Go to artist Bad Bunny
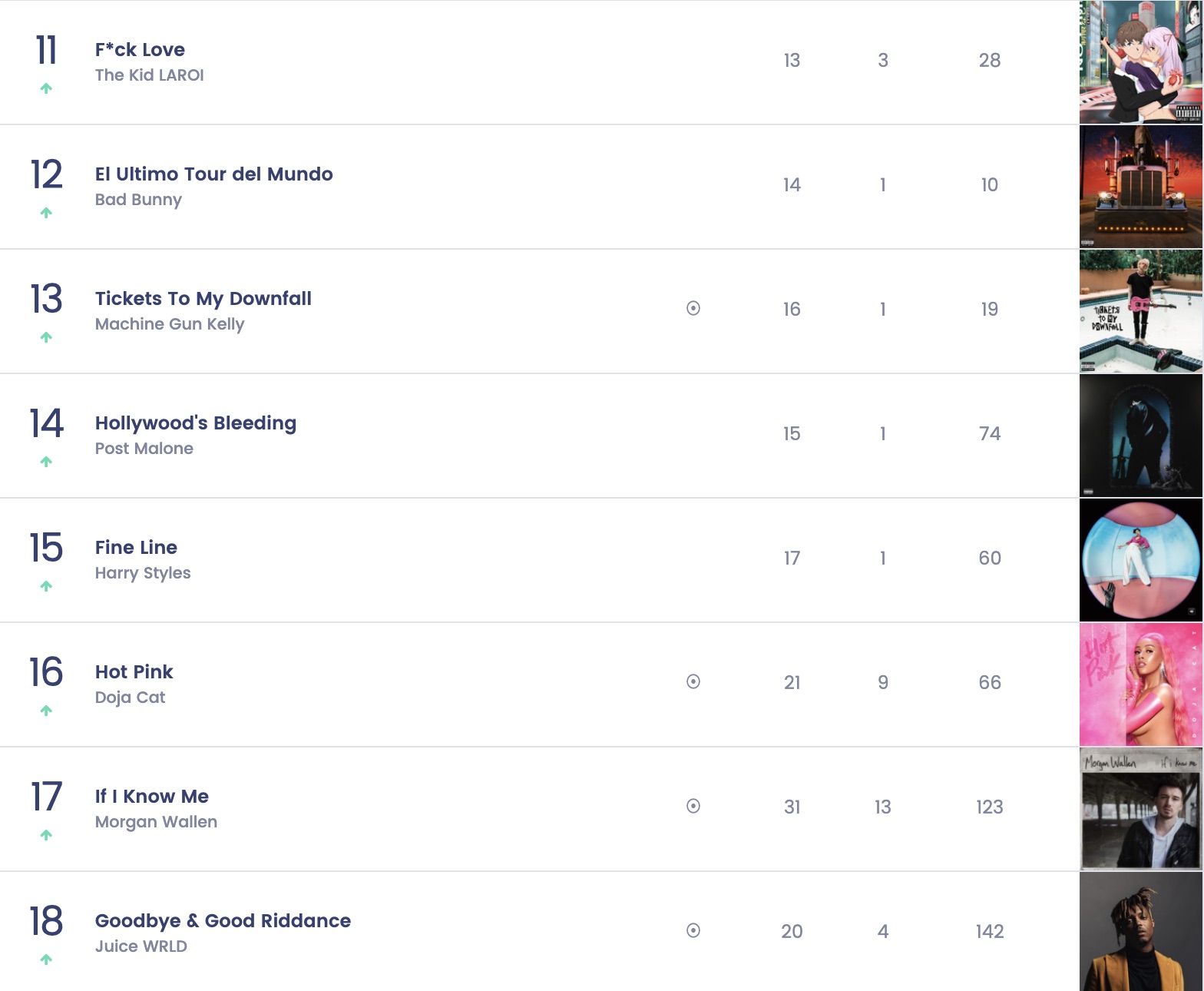 138,200
